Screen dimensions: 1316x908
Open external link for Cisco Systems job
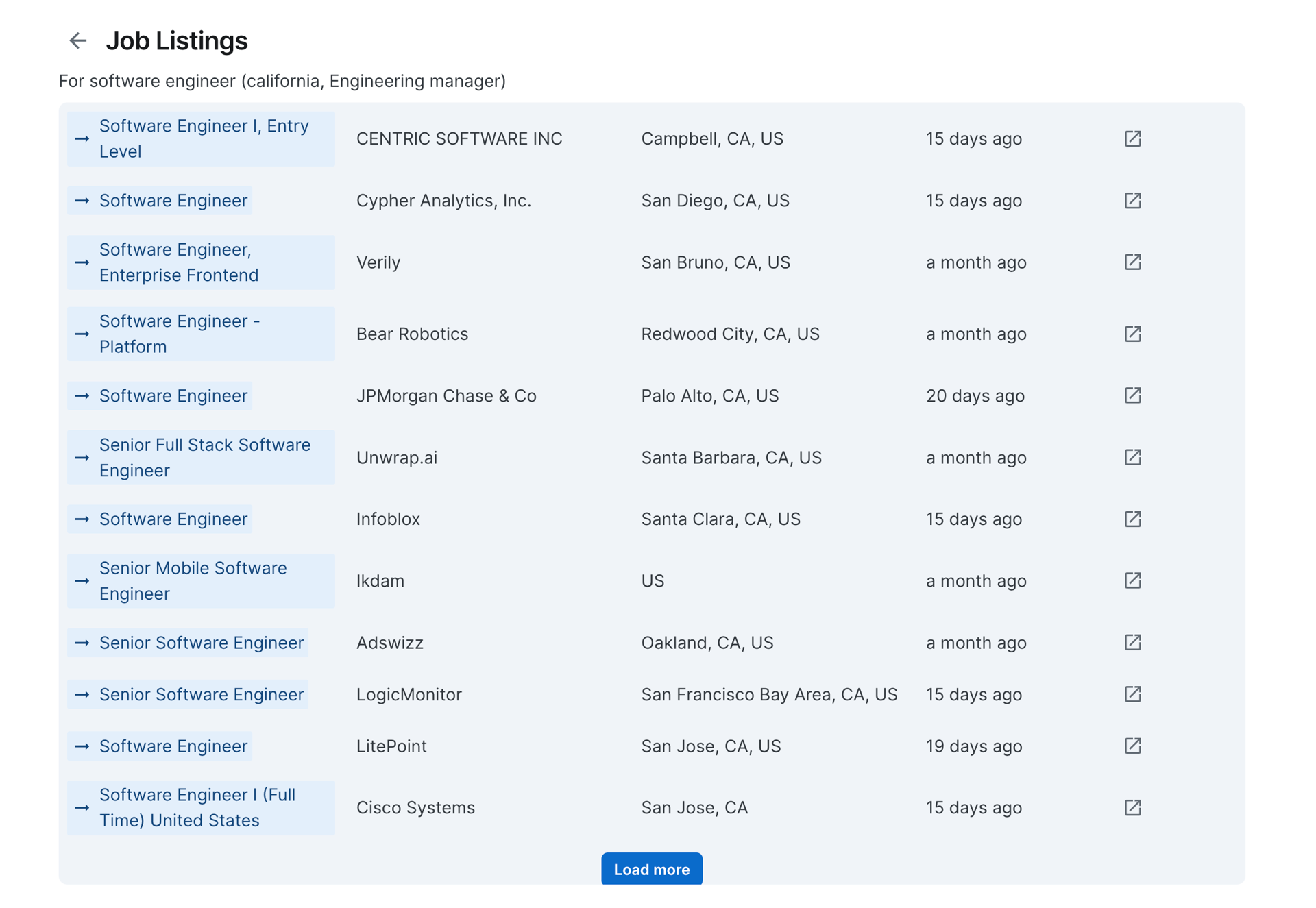click(1132, 807)
